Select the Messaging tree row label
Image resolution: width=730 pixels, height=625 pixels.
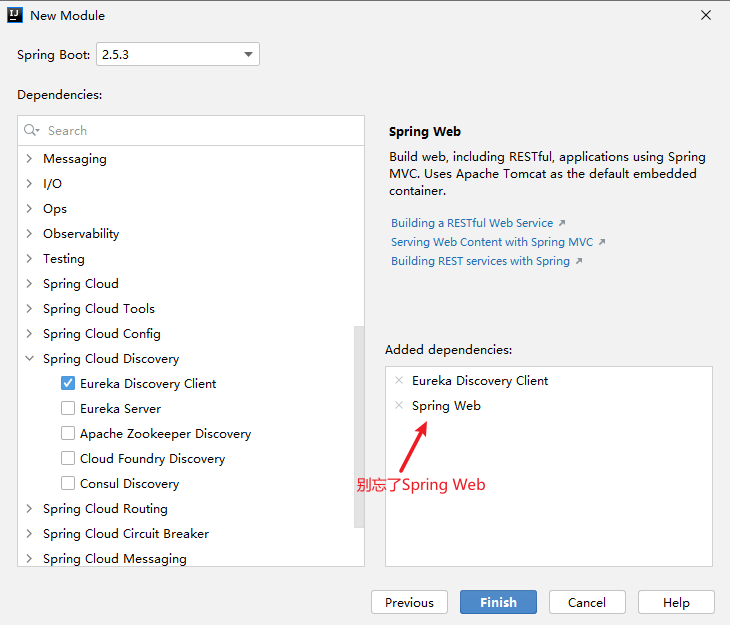[75, 159]
